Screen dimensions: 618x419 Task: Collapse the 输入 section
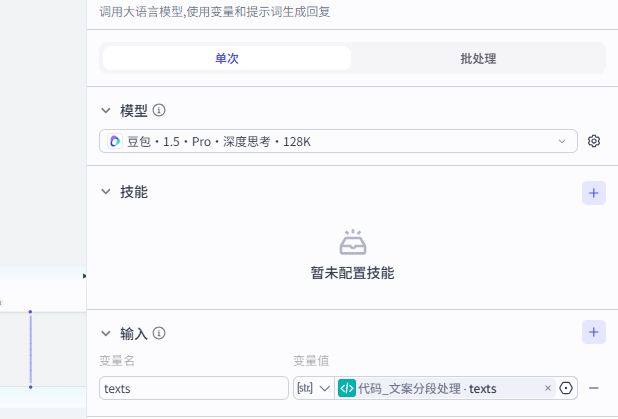pyautogui.click(x=106, y=334)
